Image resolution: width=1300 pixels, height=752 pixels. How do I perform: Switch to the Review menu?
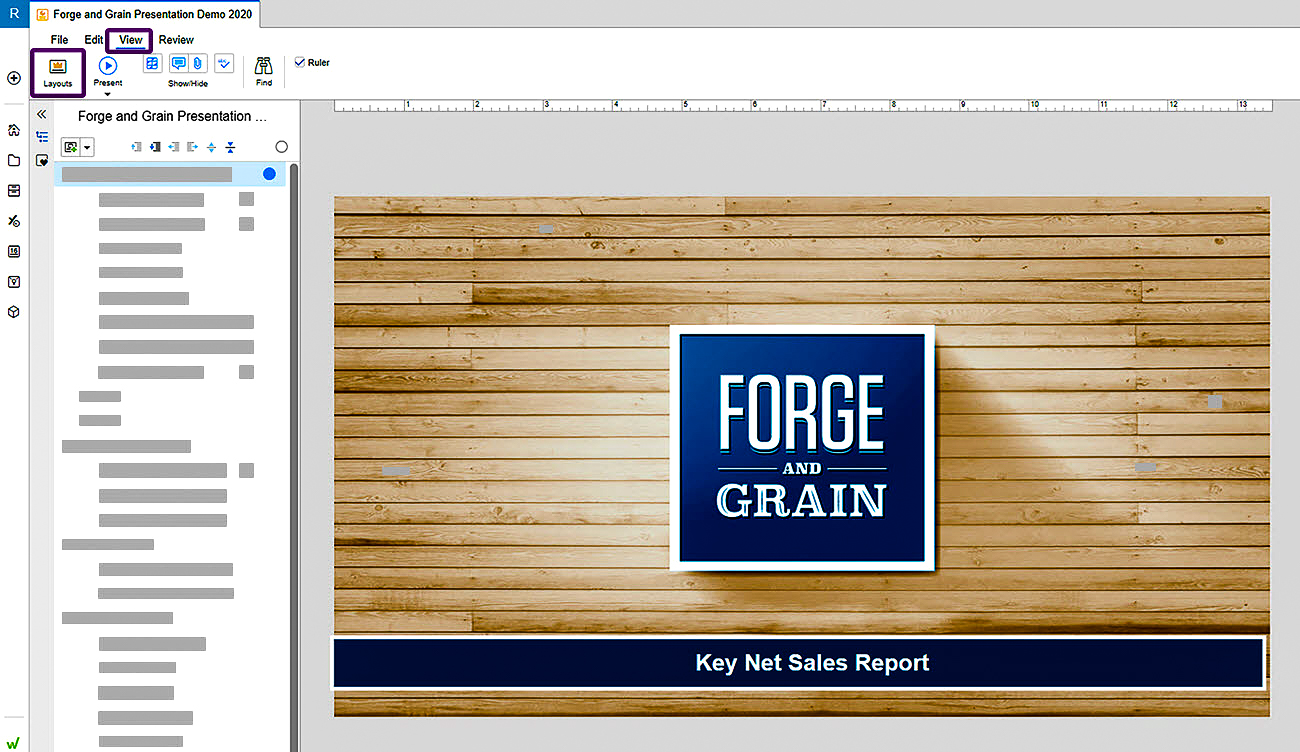pyautogui.click(x=176, y=40)
